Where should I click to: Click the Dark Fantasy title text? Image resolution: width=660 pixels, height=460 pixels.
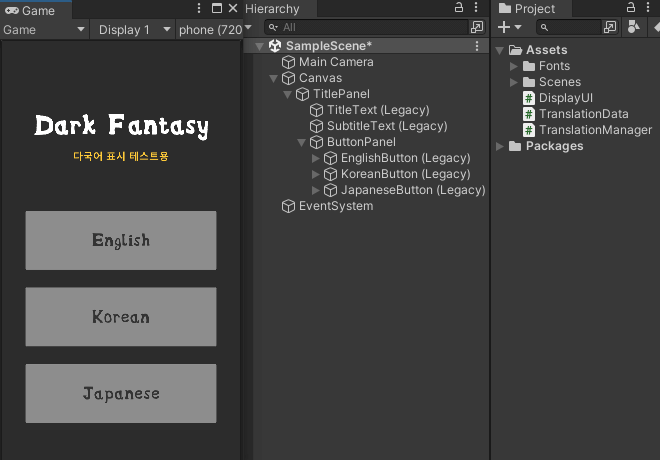(x=121, y=125)
